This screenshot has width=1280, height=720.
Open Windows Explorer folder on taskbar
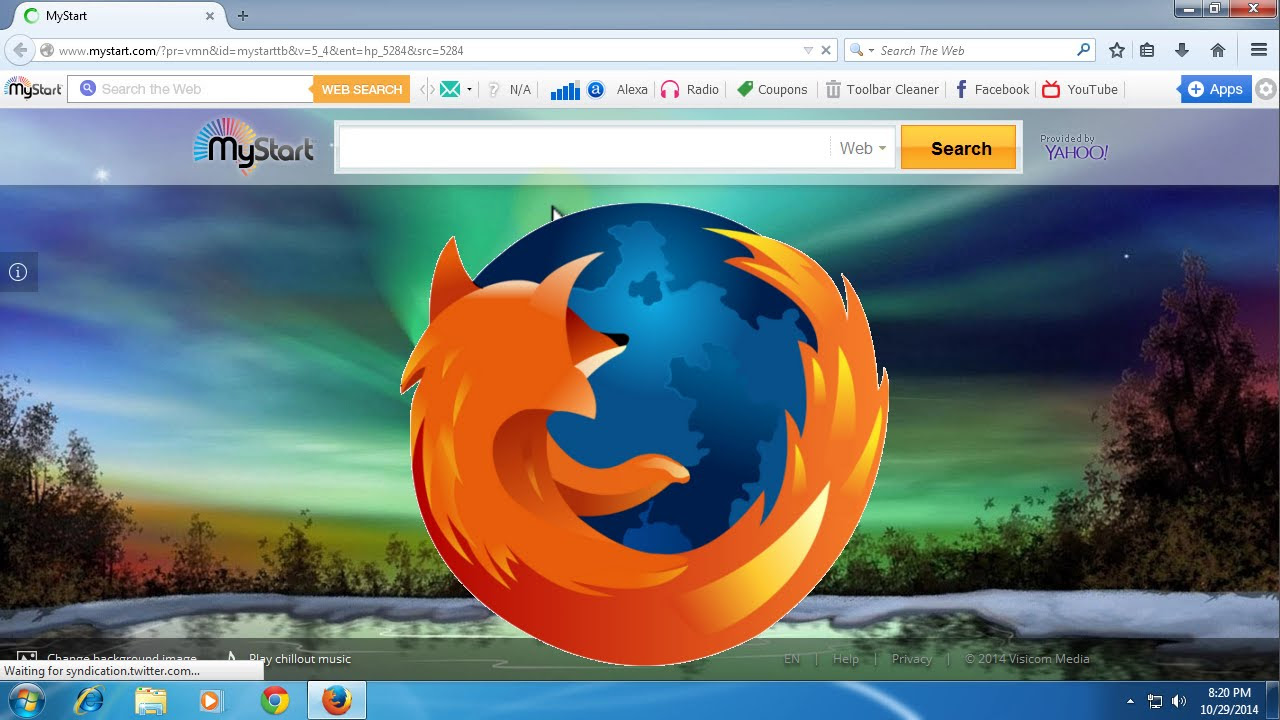150,700
